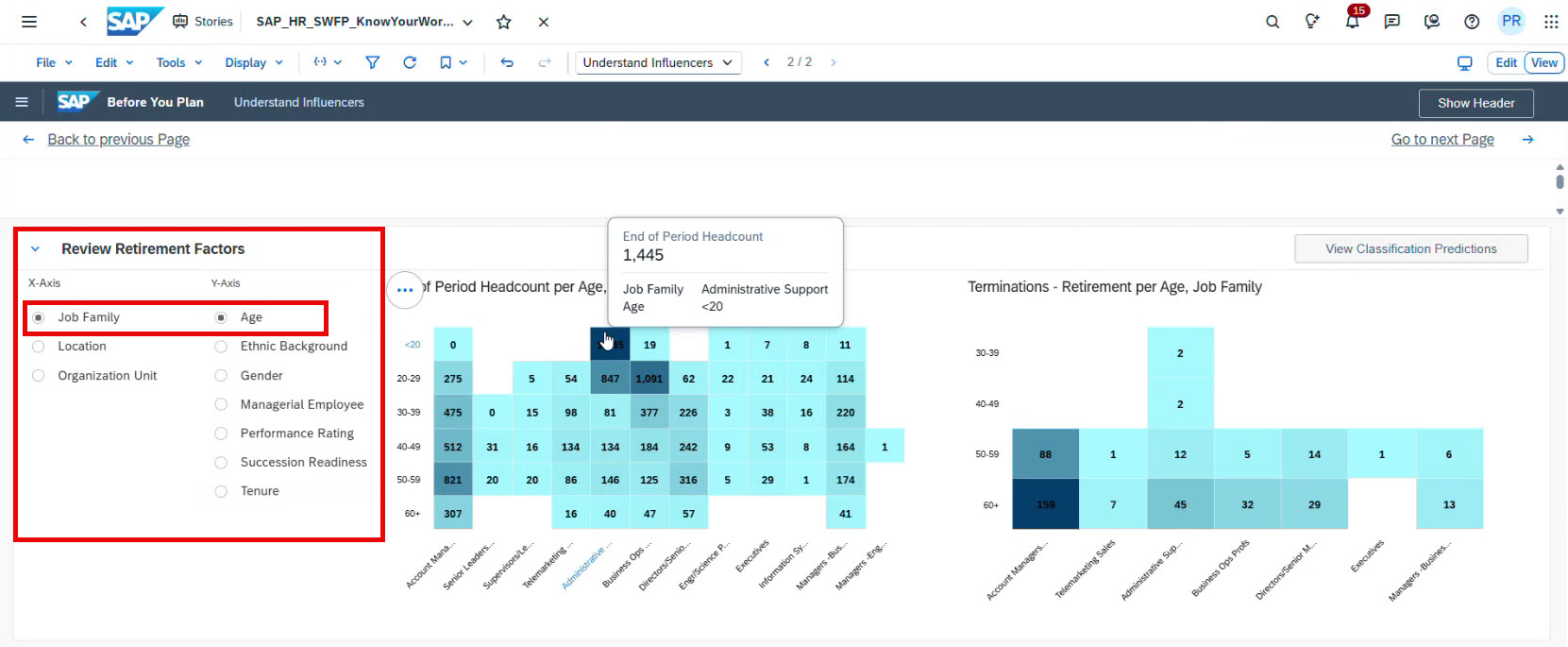Click the Go to next Page link

coord(1442,140)
